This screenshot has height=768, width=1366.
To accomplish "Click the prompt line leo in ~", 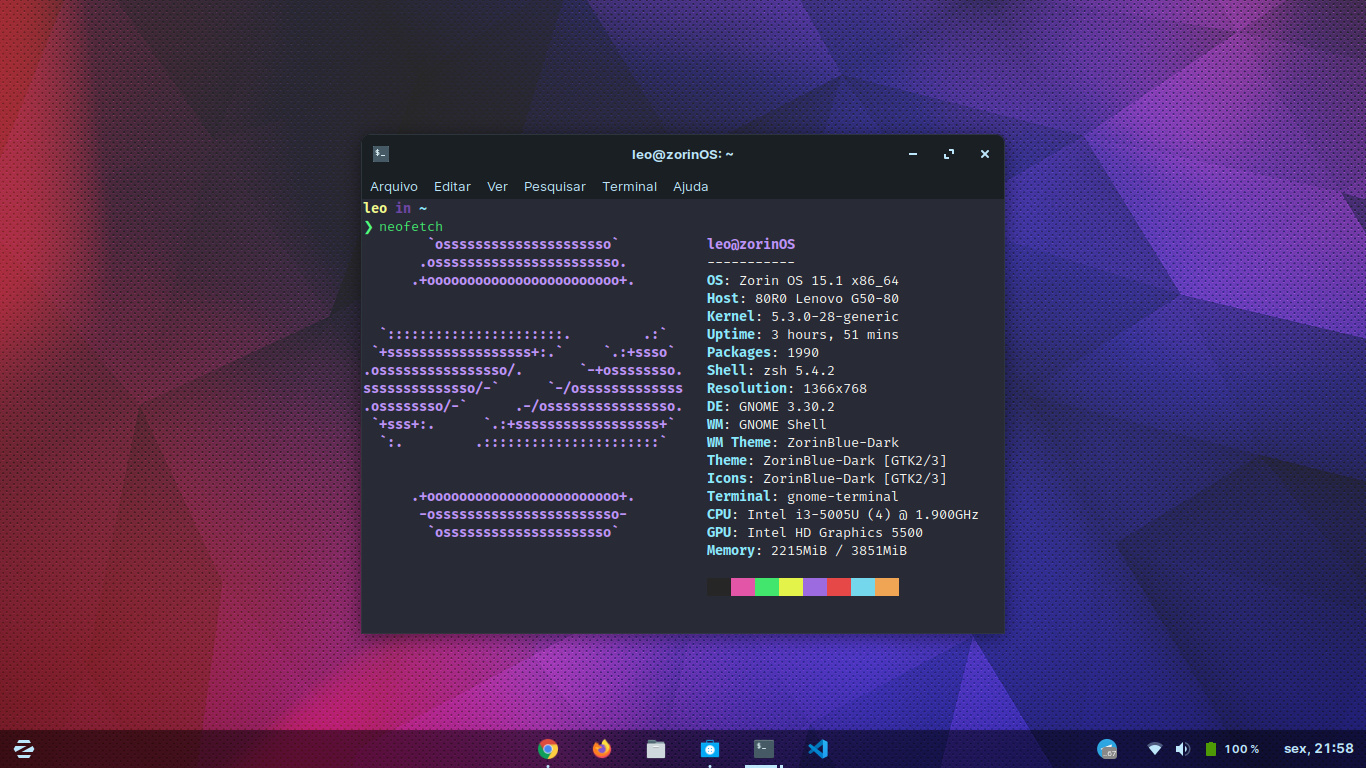I will [395, 209].
